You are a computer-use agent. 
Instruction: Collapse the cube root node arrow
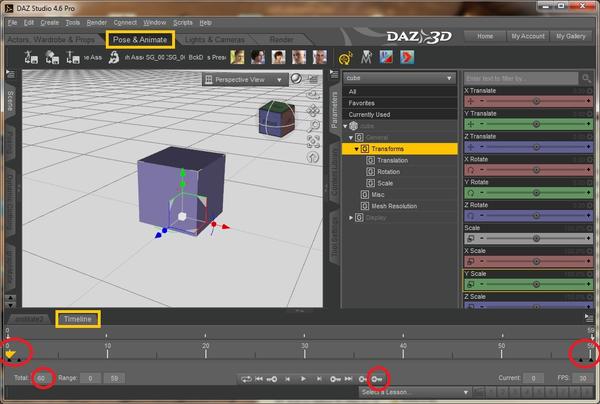coord(345,126)
